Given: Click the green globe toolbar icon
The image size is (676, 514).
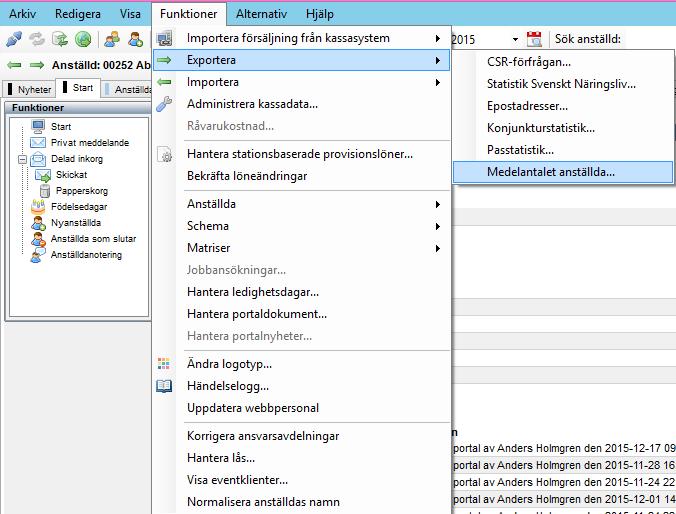Looking at the screenshot, I should (x=83, y=39).
